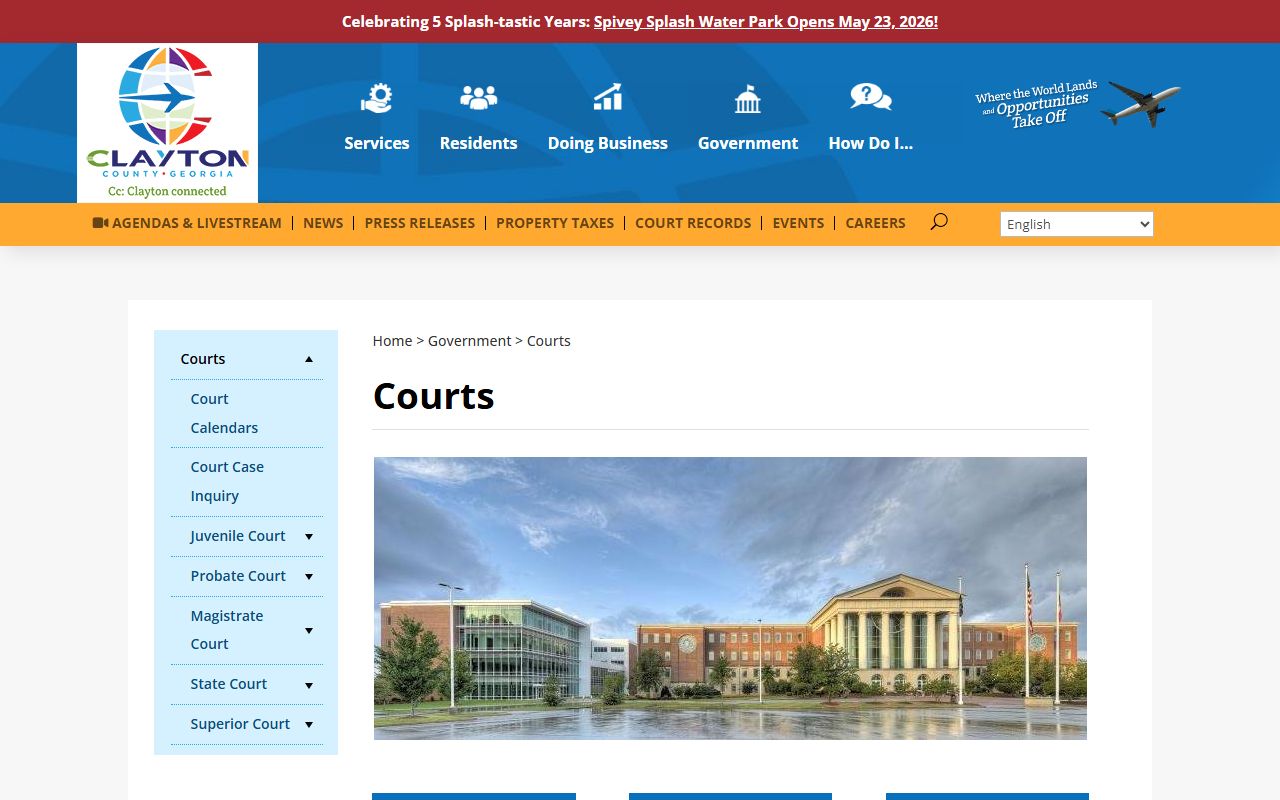
Task: Expand the State Court submenu arrow
Action: pyautogui.click(x=309, y=685)
